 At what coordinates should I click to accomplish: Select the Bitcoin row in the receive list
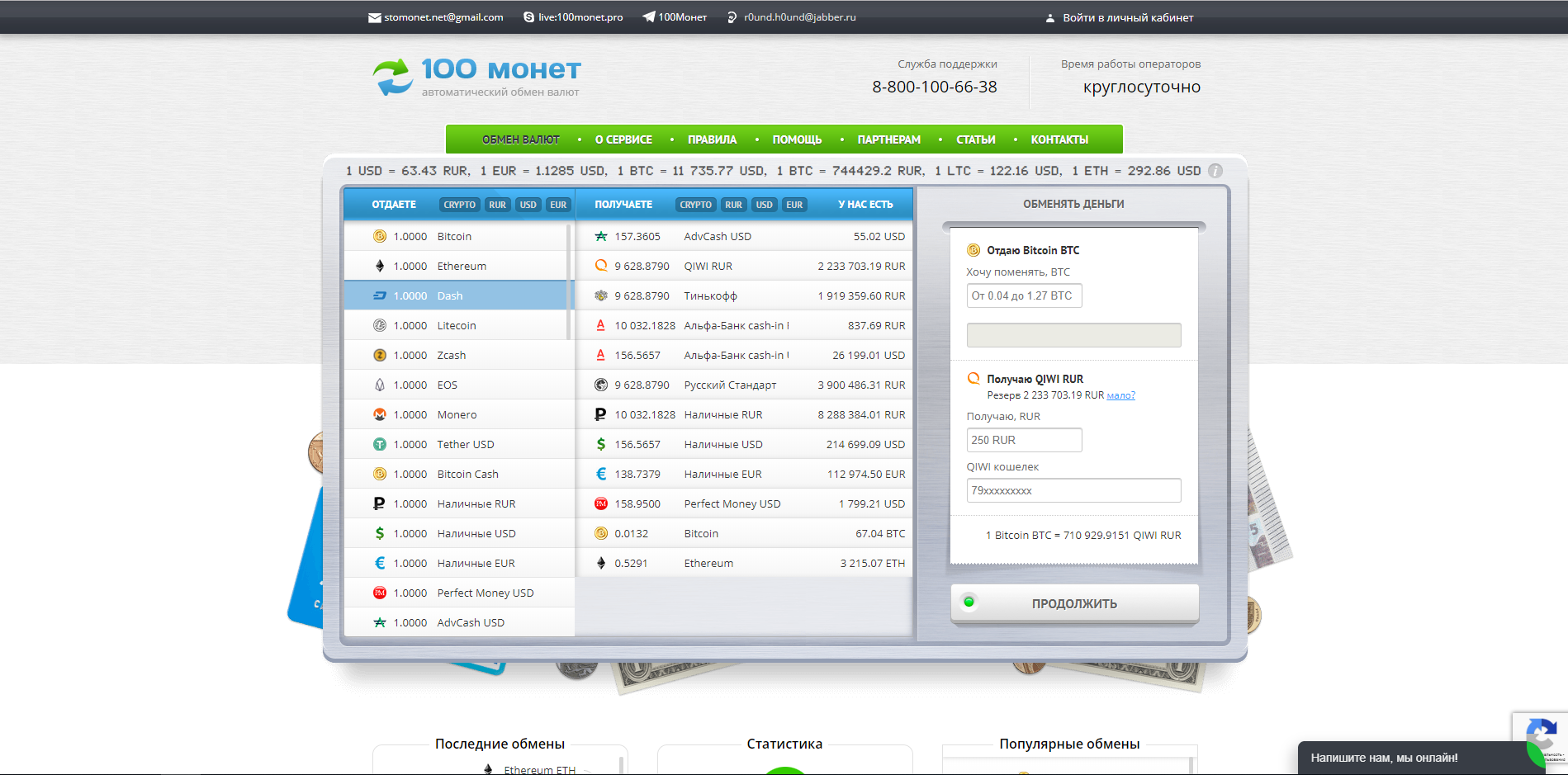coord(744,533)
